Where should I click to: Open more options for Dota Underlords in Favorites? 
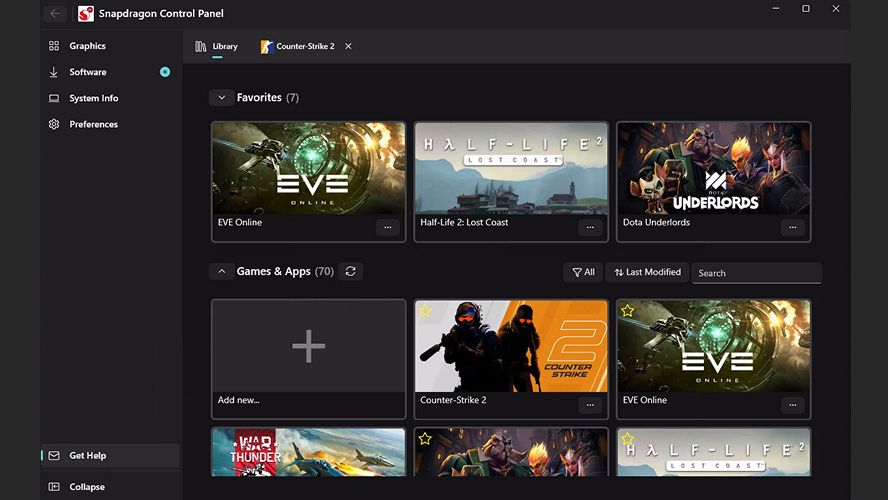coord(793,228)
